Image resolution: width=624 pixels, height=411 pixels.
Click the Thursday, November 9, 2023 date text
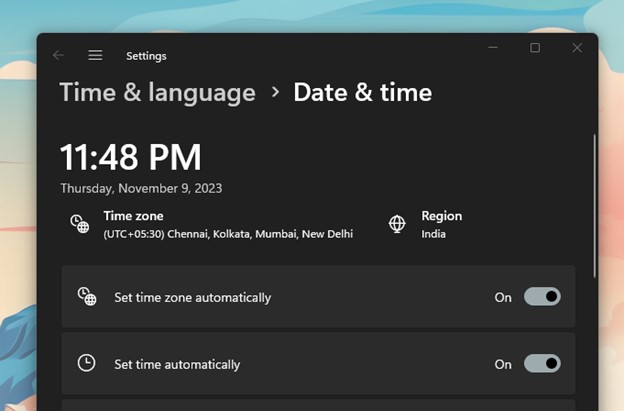tap(141, 188)
